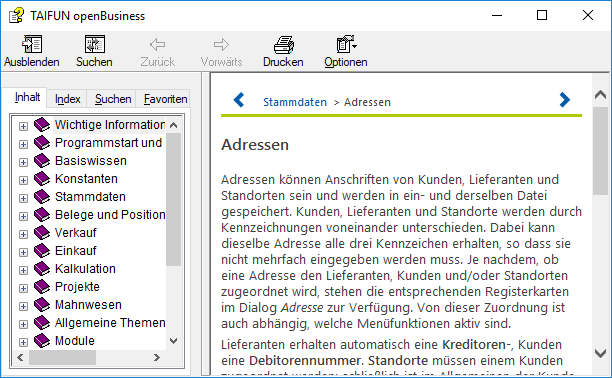Image resolution: width=612 pixels, height=378 pixels.
Task: Click the Suchen toolbar icon
Action: tap(94, 44)
